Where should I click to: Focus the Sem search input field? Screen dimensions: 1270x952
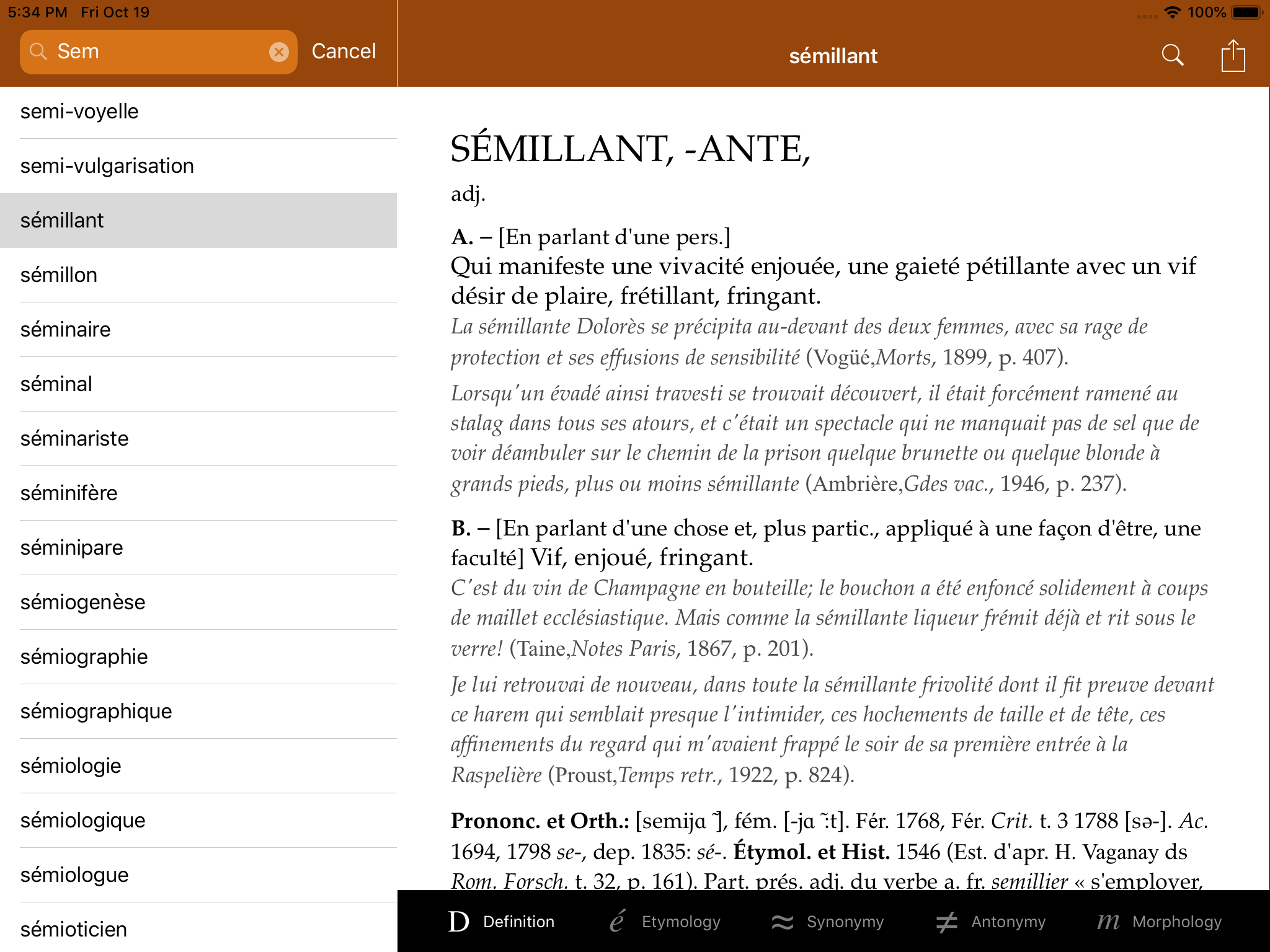pyautogui.click(x=155, y=52)
